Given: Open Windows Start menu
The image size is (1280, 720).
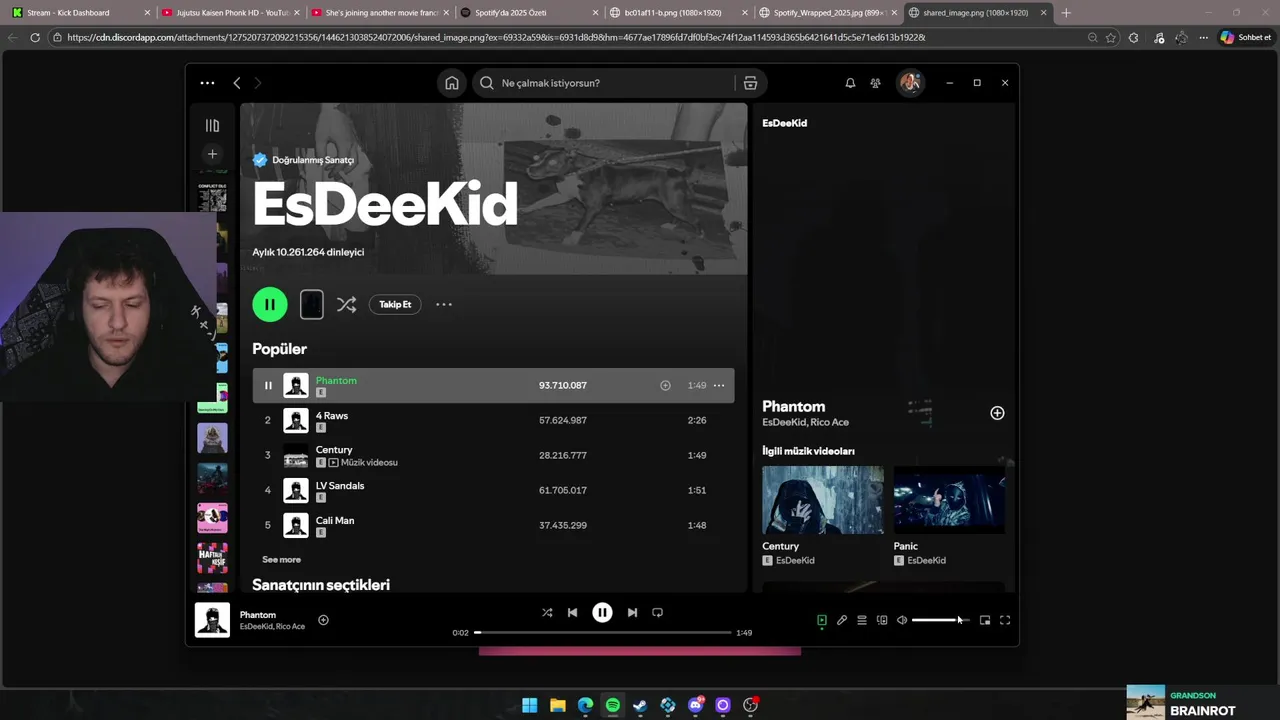Looking at the screenshot, I should pos(530,705).
